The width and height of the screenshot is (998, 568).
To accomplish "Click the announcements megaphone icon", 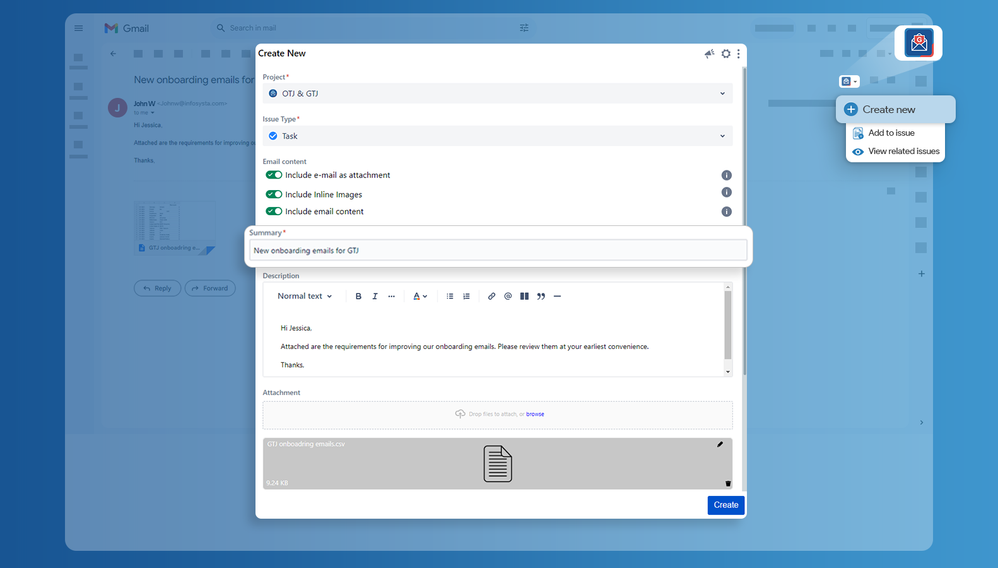I will [709, 54].
